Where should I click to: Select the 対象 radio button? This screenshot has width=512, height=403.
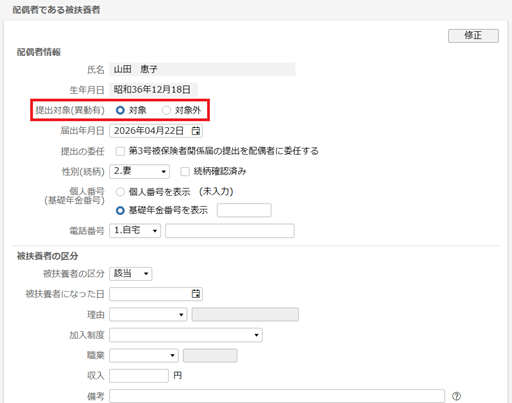click(120, 110)
